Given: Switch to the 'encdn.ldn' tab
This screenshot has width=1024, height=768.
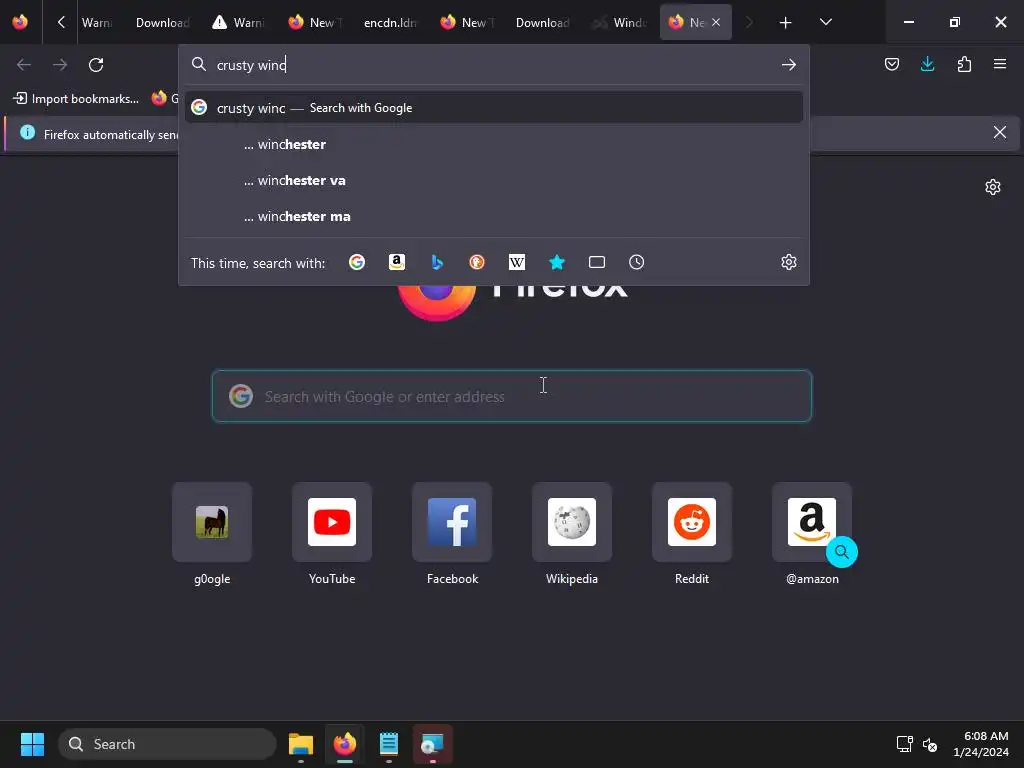Looking at the screenshot, I should [x=390, y=23].
